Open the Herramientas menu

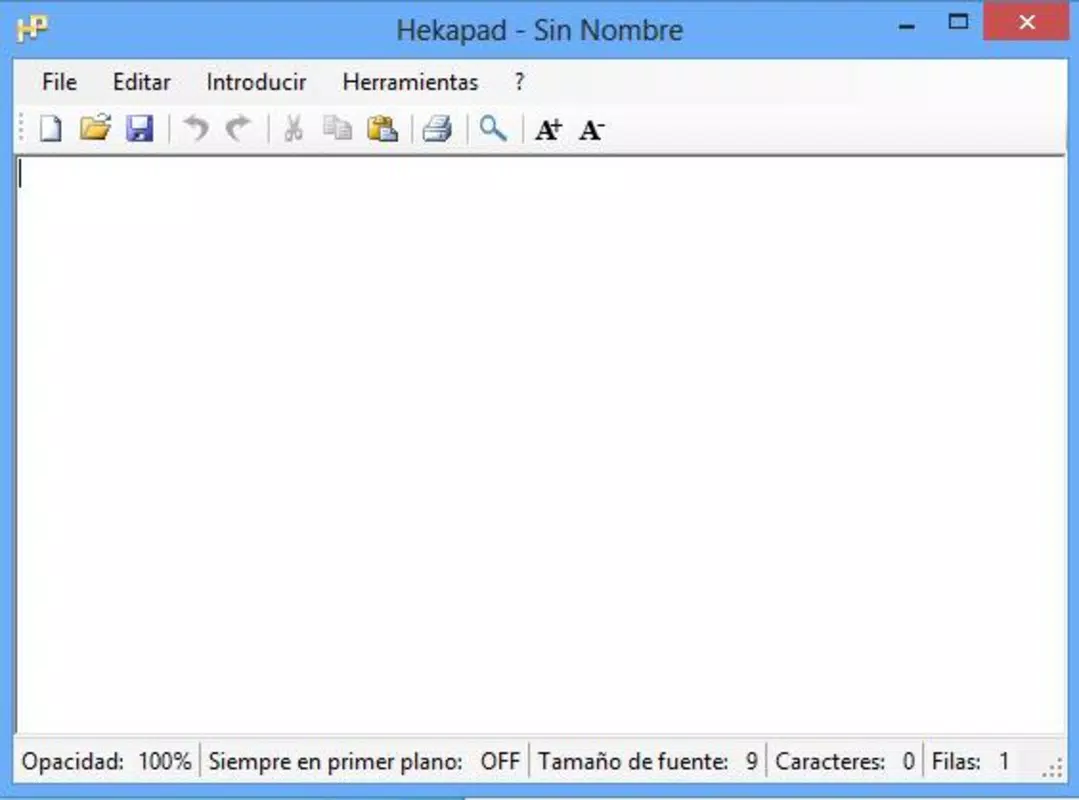410,82
